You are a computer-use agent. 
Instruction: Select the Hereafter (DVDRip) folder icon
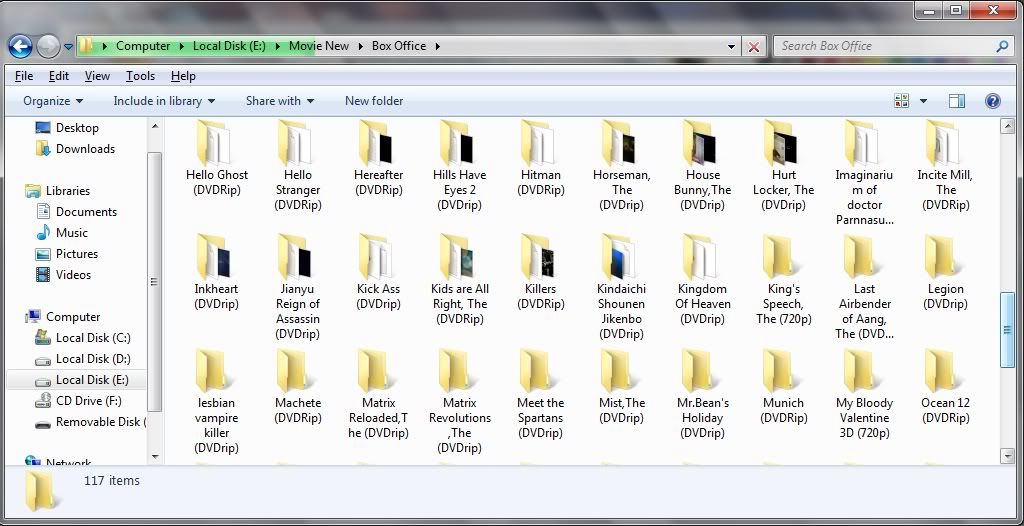click(377, 141)
